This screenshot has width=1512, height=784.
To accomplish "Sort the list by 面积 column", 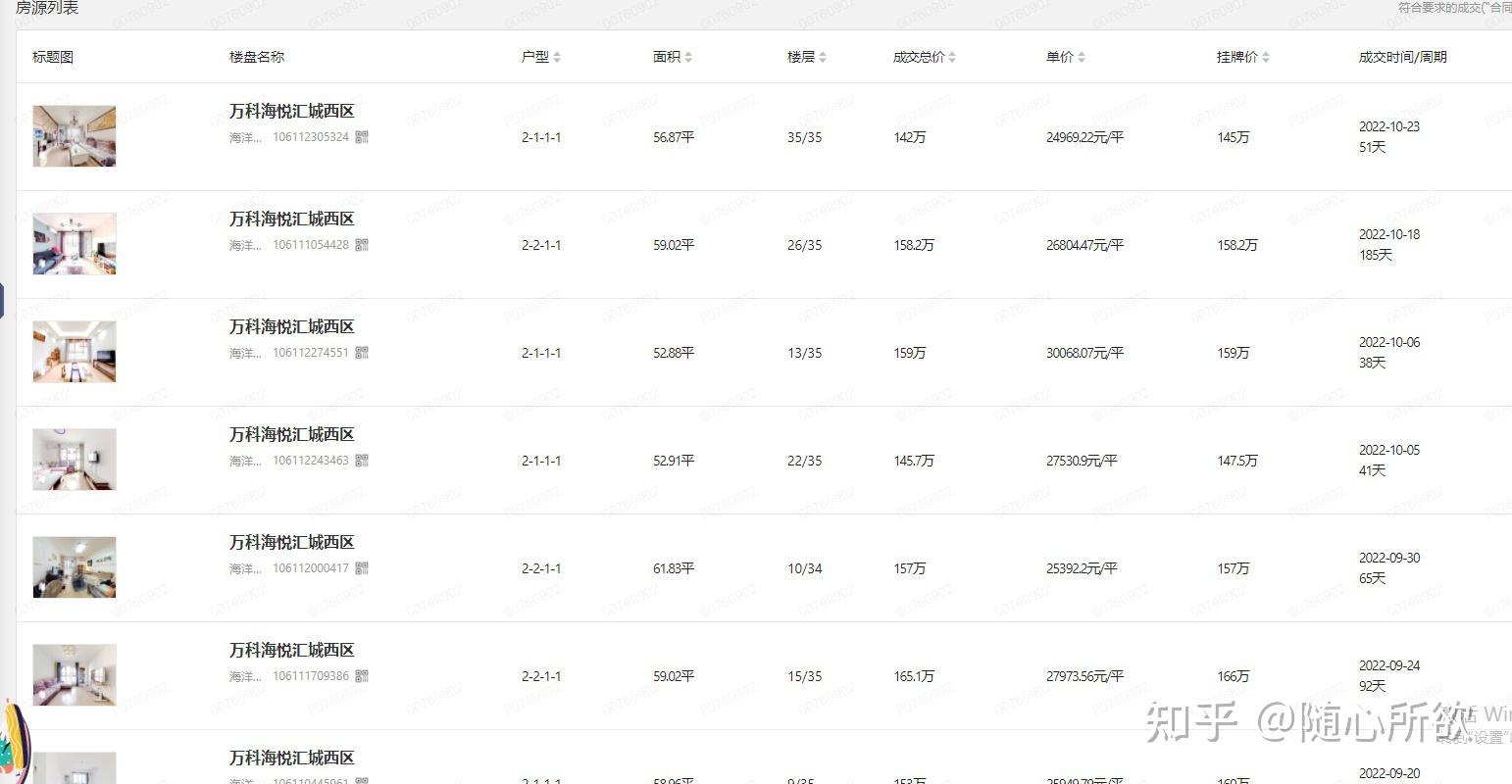I will (x=688, y=58).
